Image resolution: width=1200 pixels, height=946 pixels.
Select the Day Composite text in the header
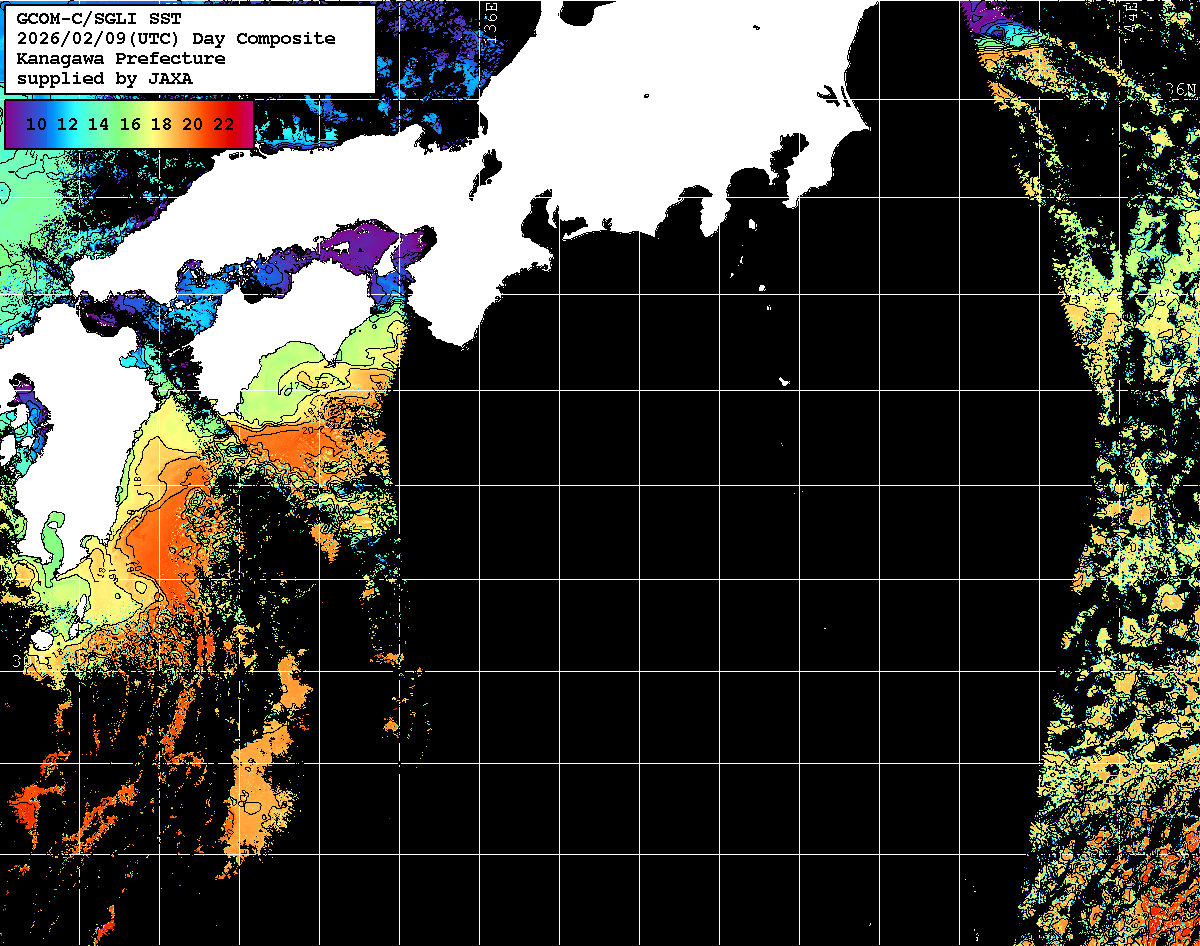coord(274,39)
